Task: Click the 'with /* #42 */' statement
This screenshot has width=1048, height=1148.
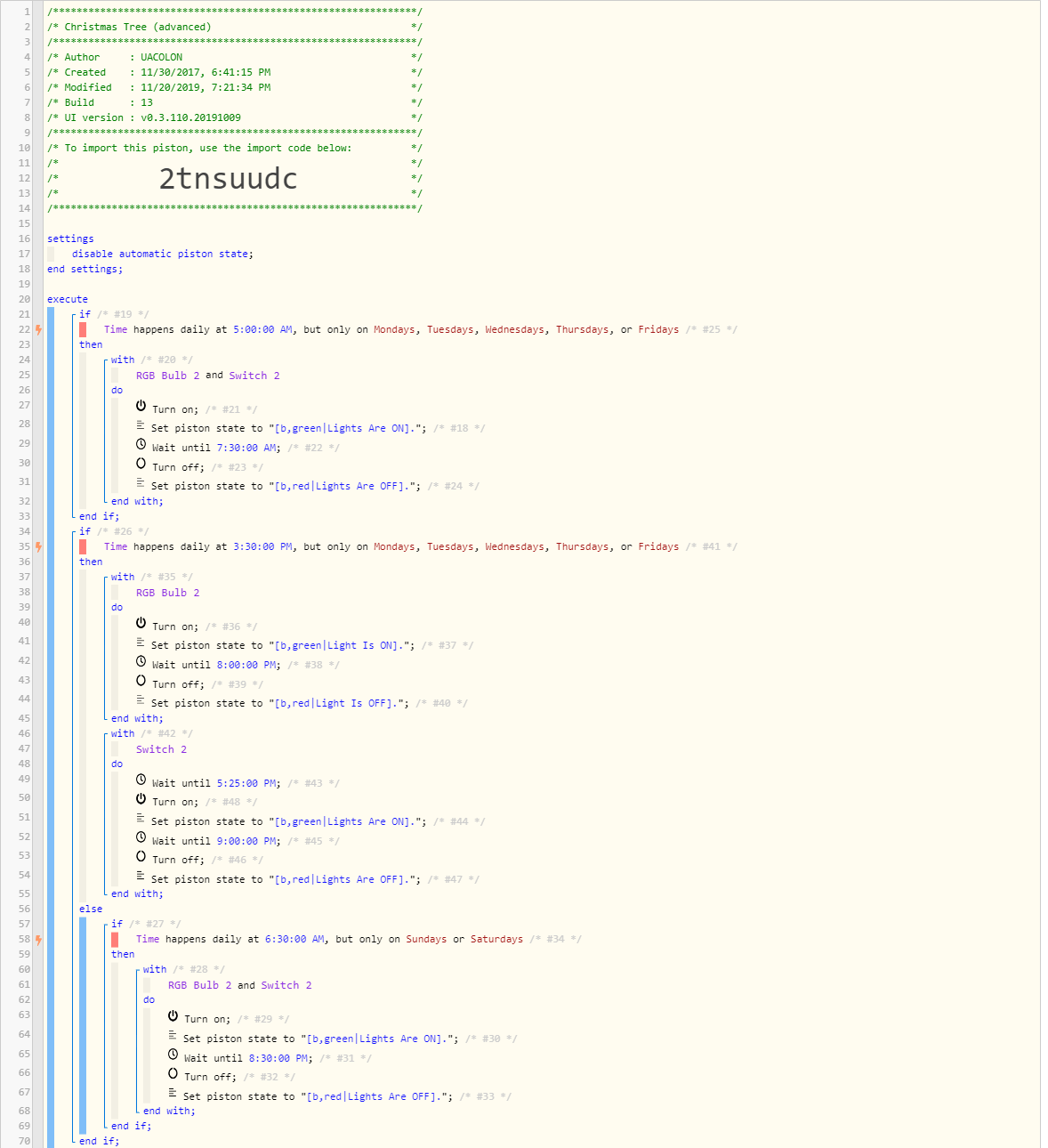Action: click(152, 733)
